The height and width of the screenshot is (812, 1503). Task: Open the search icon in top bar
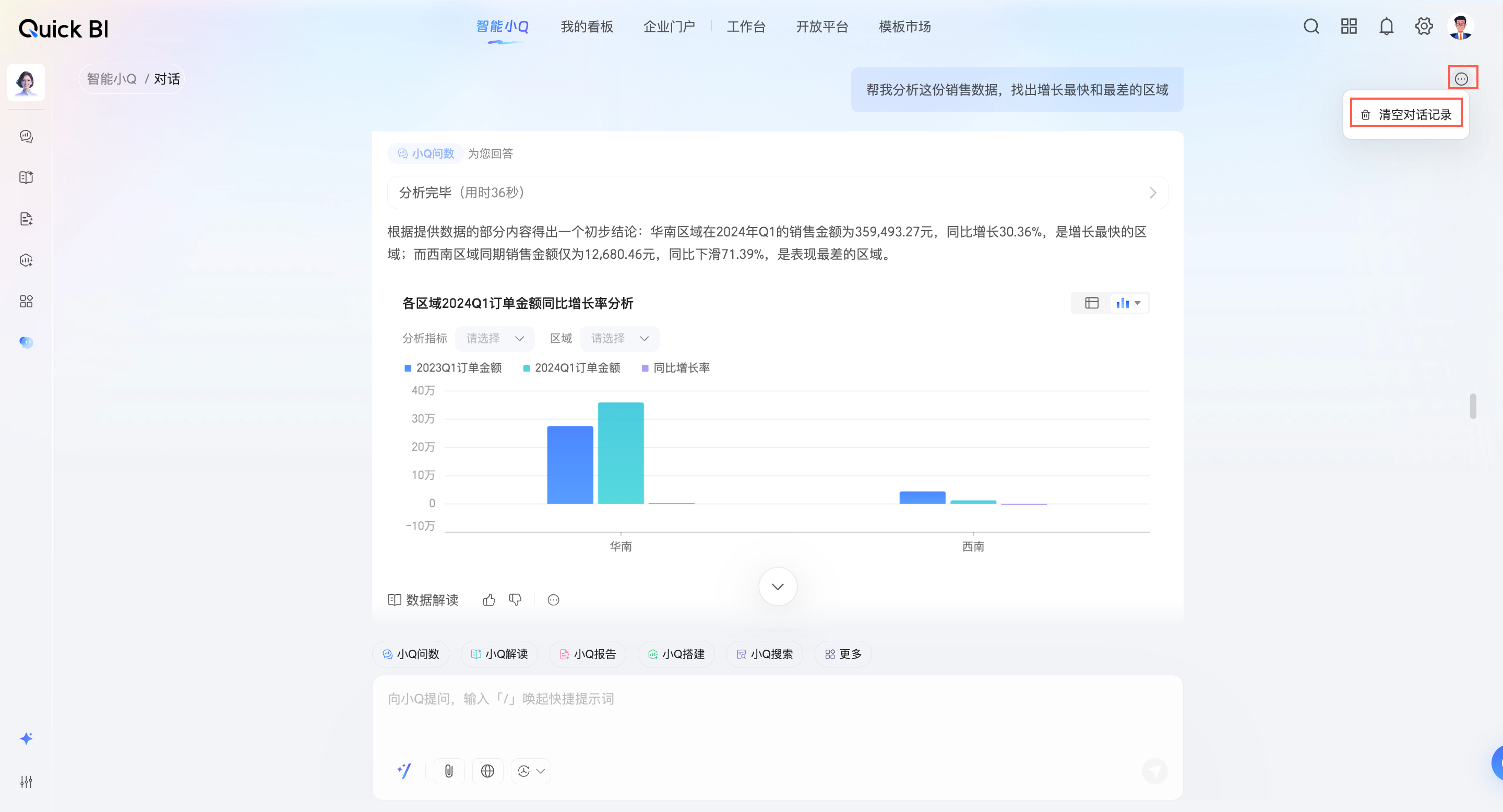click(1311, 27)
